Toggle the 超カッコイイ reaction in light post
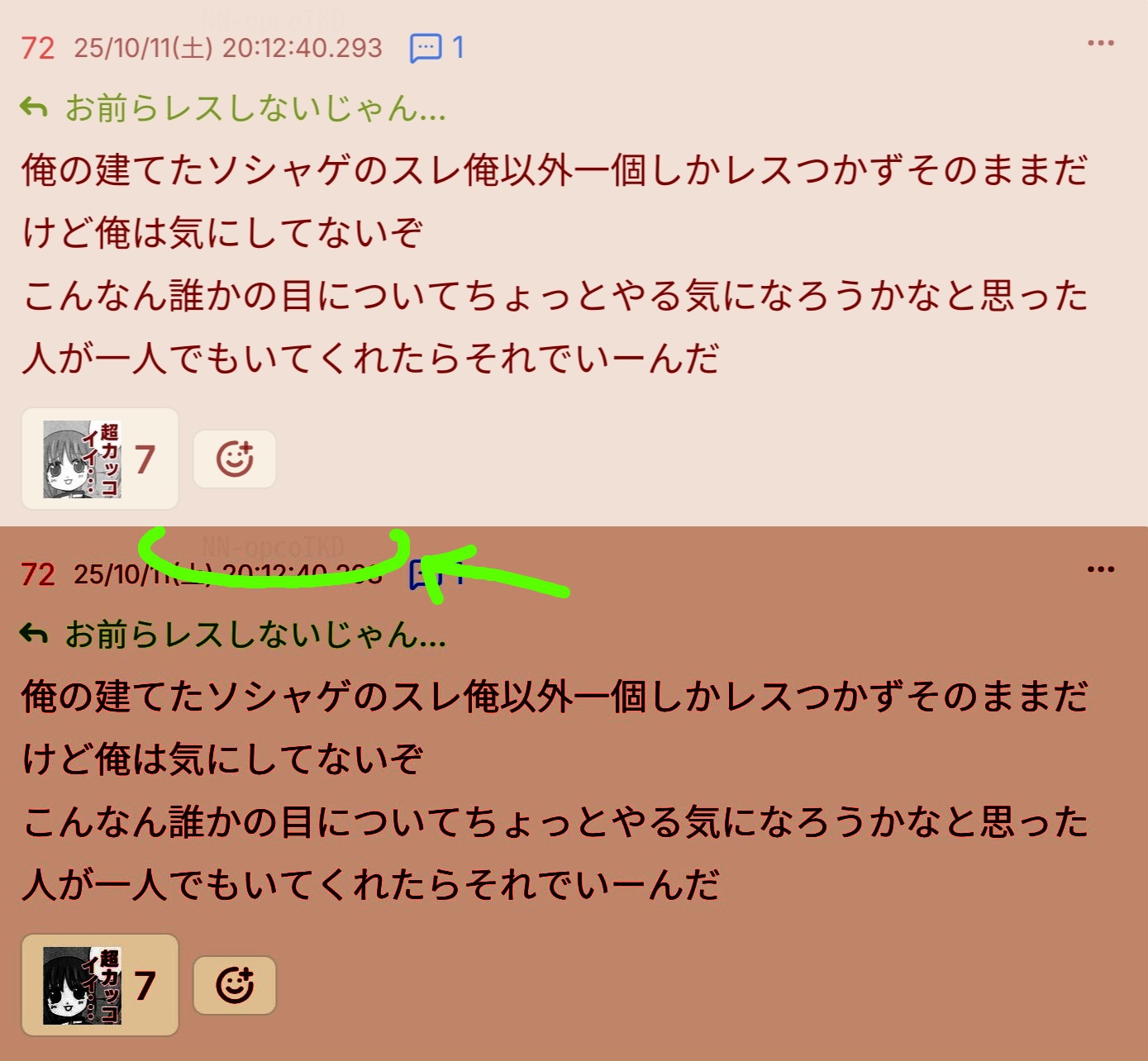Viewport: 1148px width, 1061px height. click(x=100, y=459)
